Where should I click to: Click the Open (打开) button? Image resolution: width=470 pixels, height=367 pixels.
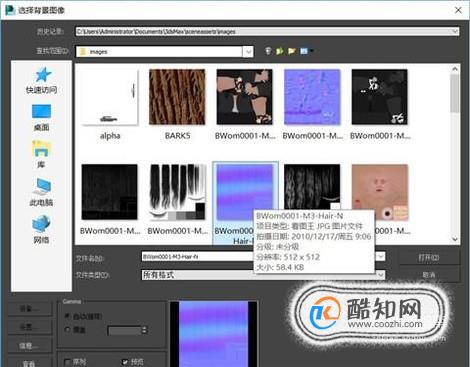coord(429,257)
